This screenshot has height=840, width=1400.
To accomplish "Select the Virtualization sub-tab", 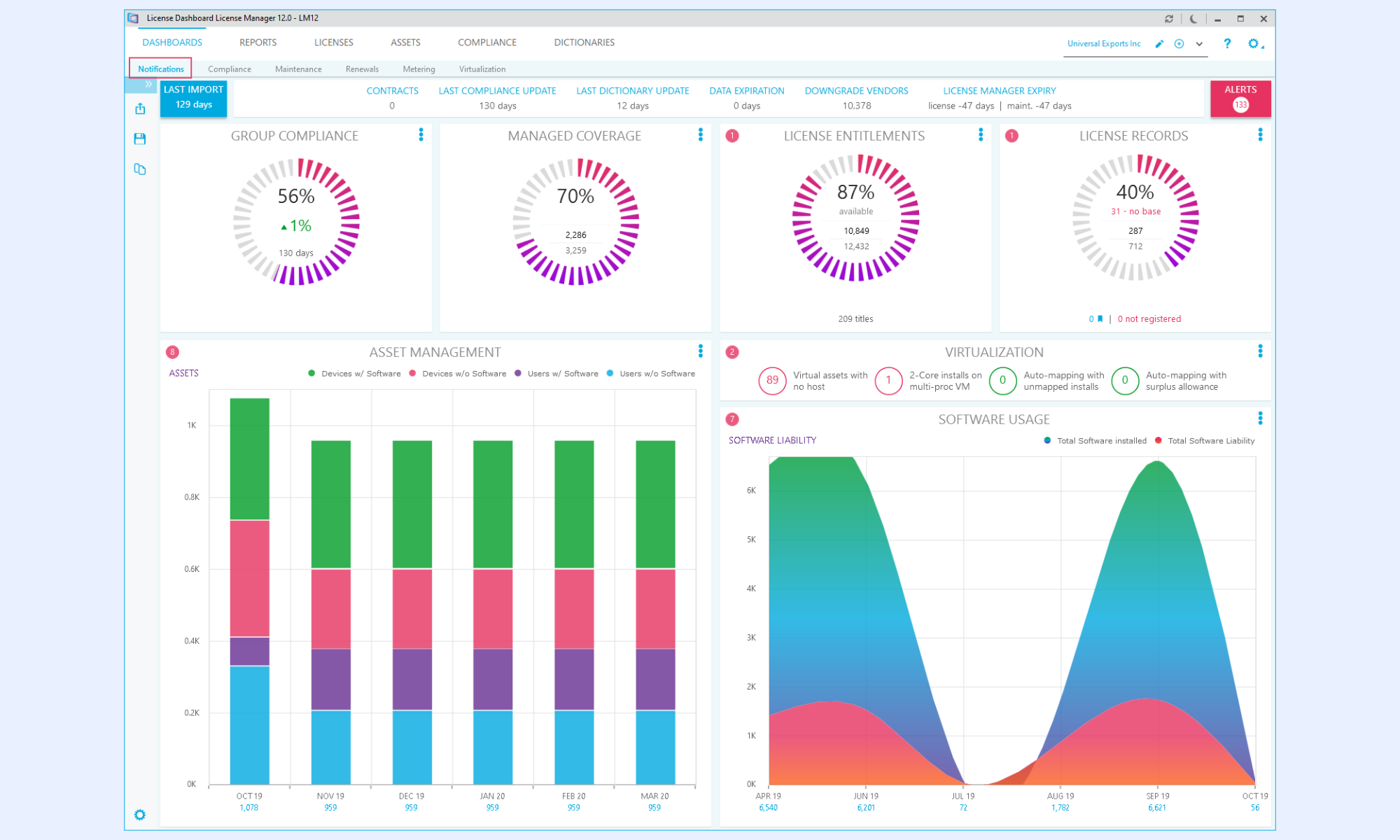I will coord(482,69).
